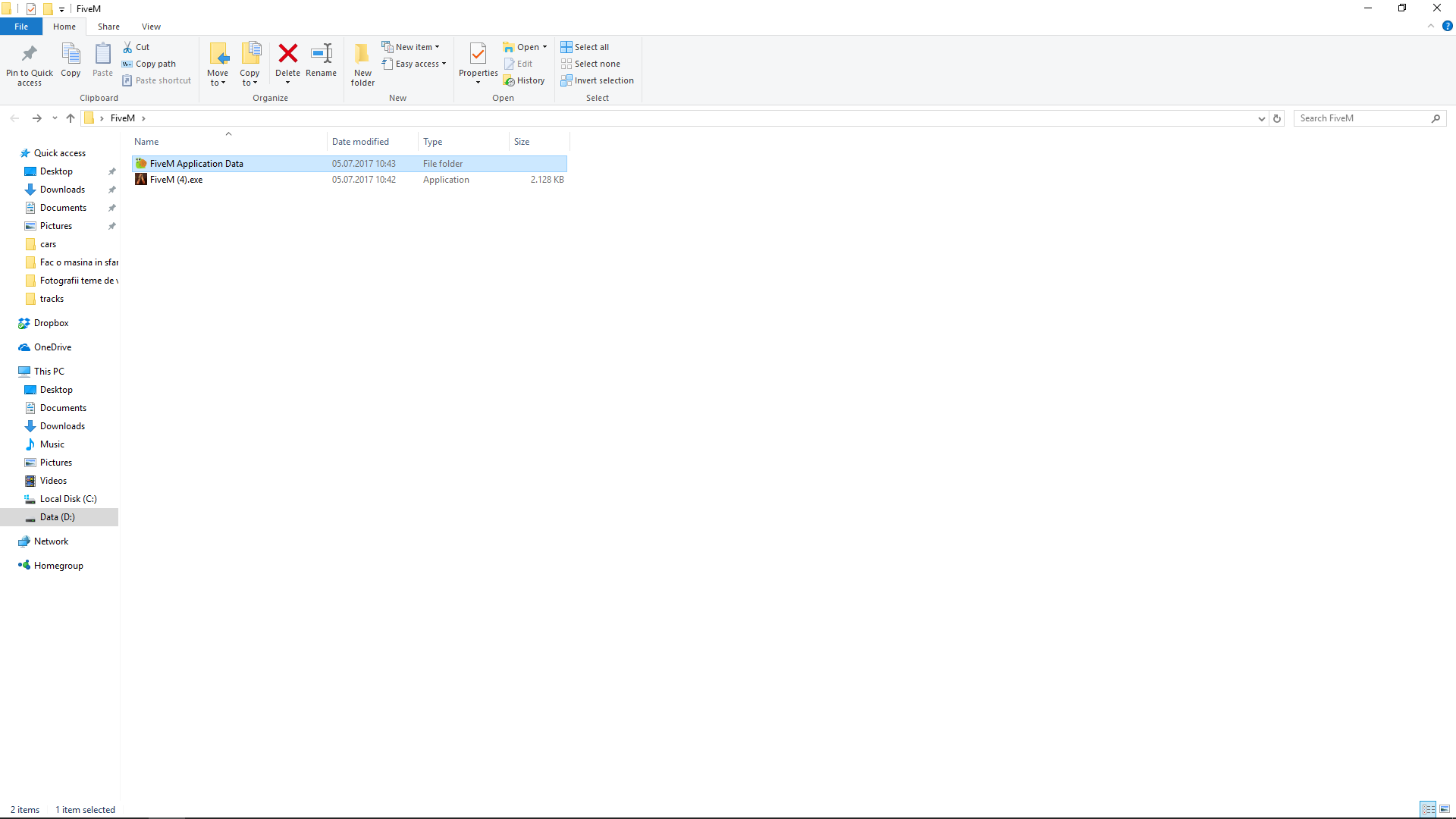Open Quick Access Toolbar customize dropdown
The height and width of the screenshot is (819, 1456).
point(61,9)
